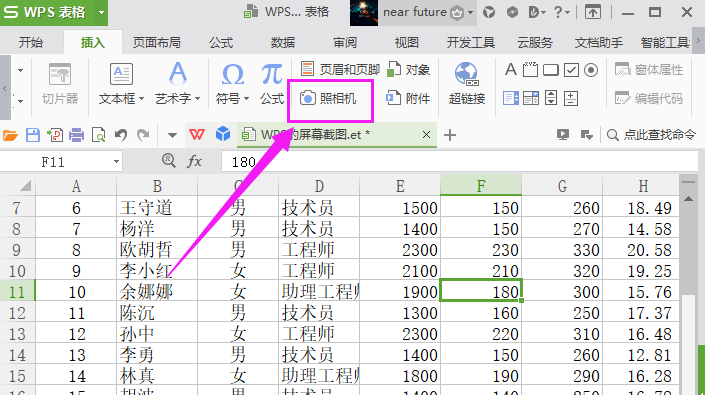Switch to the 开始 (Home) tab
This screenshot has height=395, width=705.
pyautogui.click(x=31, y=42)
